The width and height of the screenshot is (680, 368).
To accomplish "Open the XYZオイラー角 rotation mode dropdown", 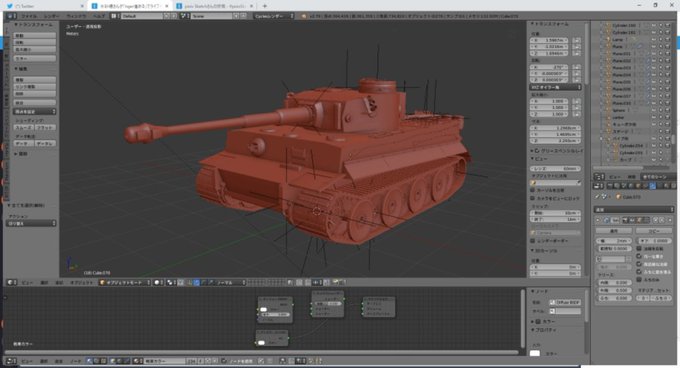I will pyautogui.click(x=556, y=87).
